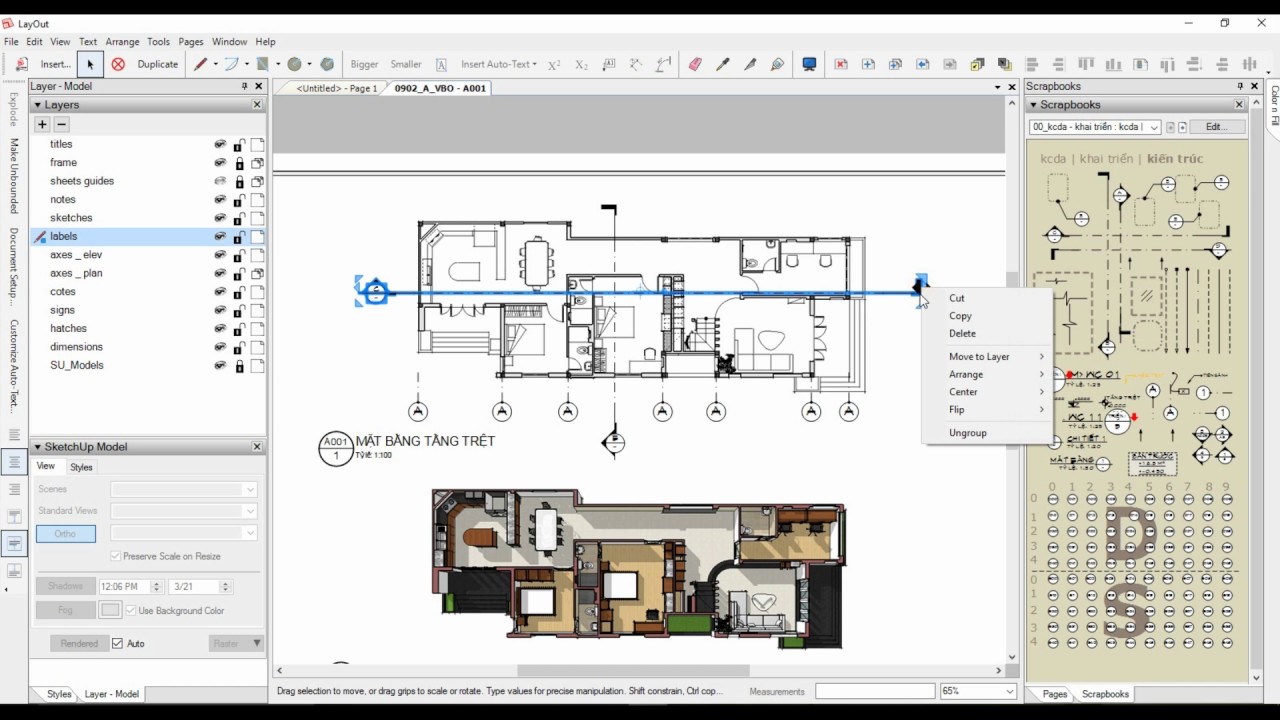Open the Line tool dropdown arrow
Viewport: 1280px width, 720px height.
click(x=215, y=64)
